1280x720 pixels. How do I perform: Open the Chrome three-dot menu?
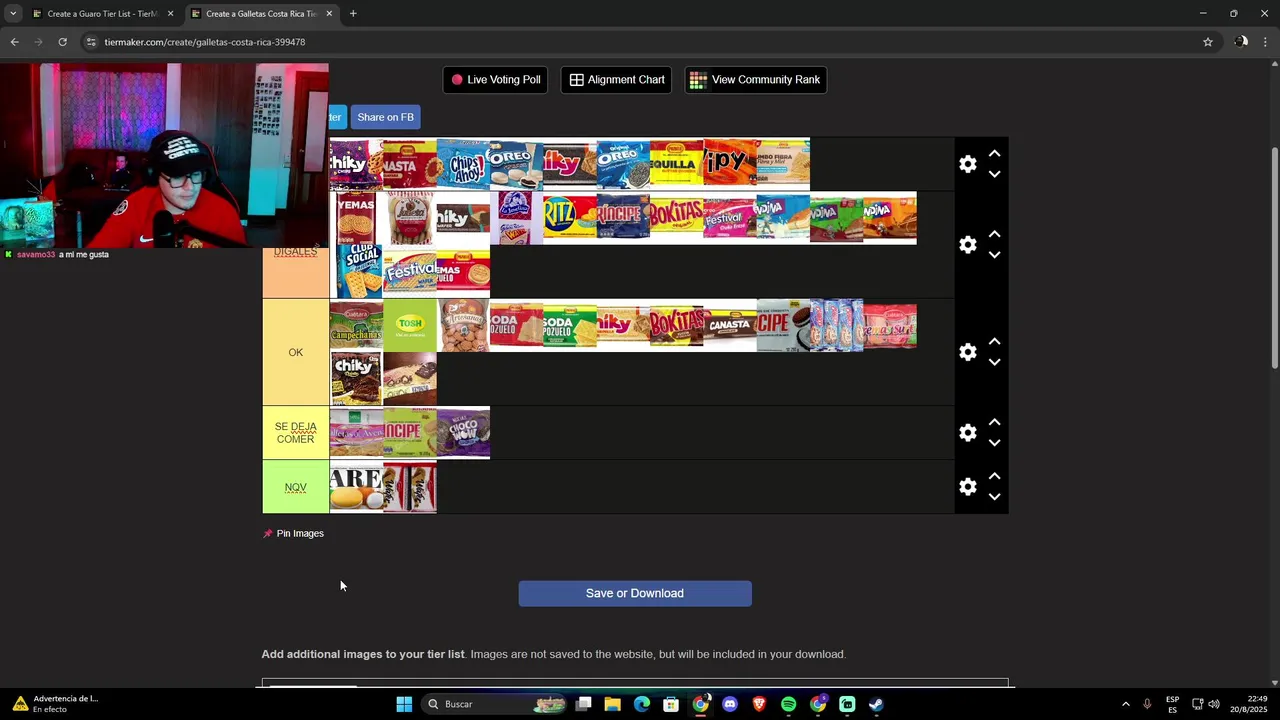[1266, 42]
